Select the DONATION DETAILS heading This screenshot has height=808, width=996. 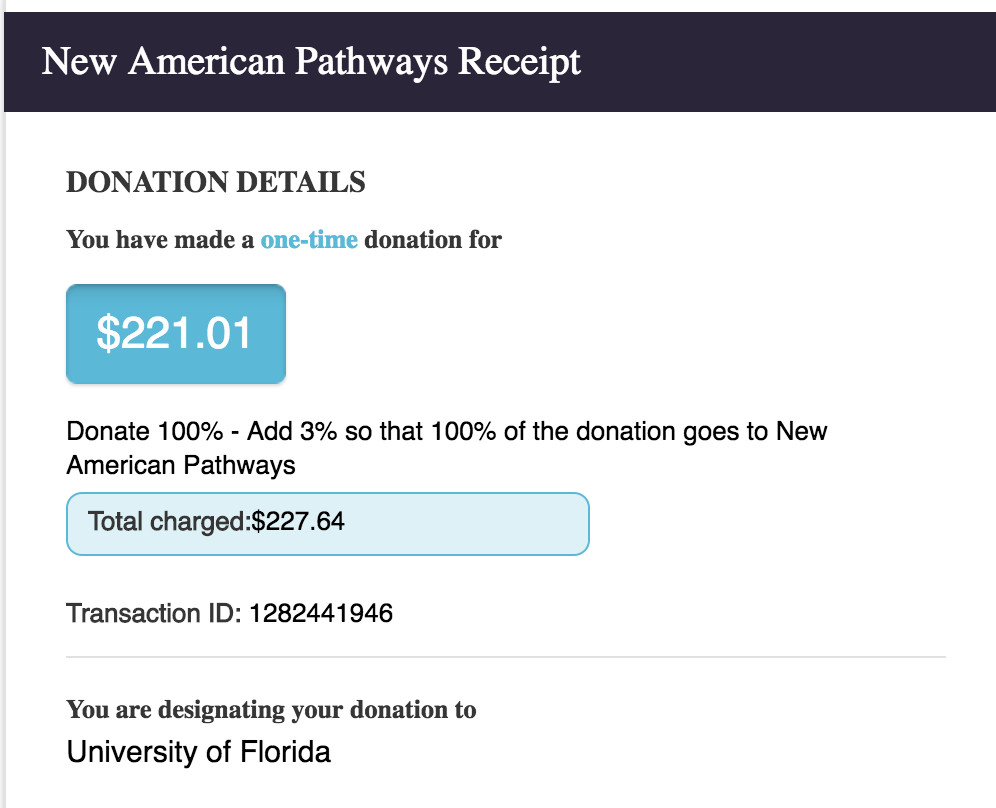coord(215,183)
